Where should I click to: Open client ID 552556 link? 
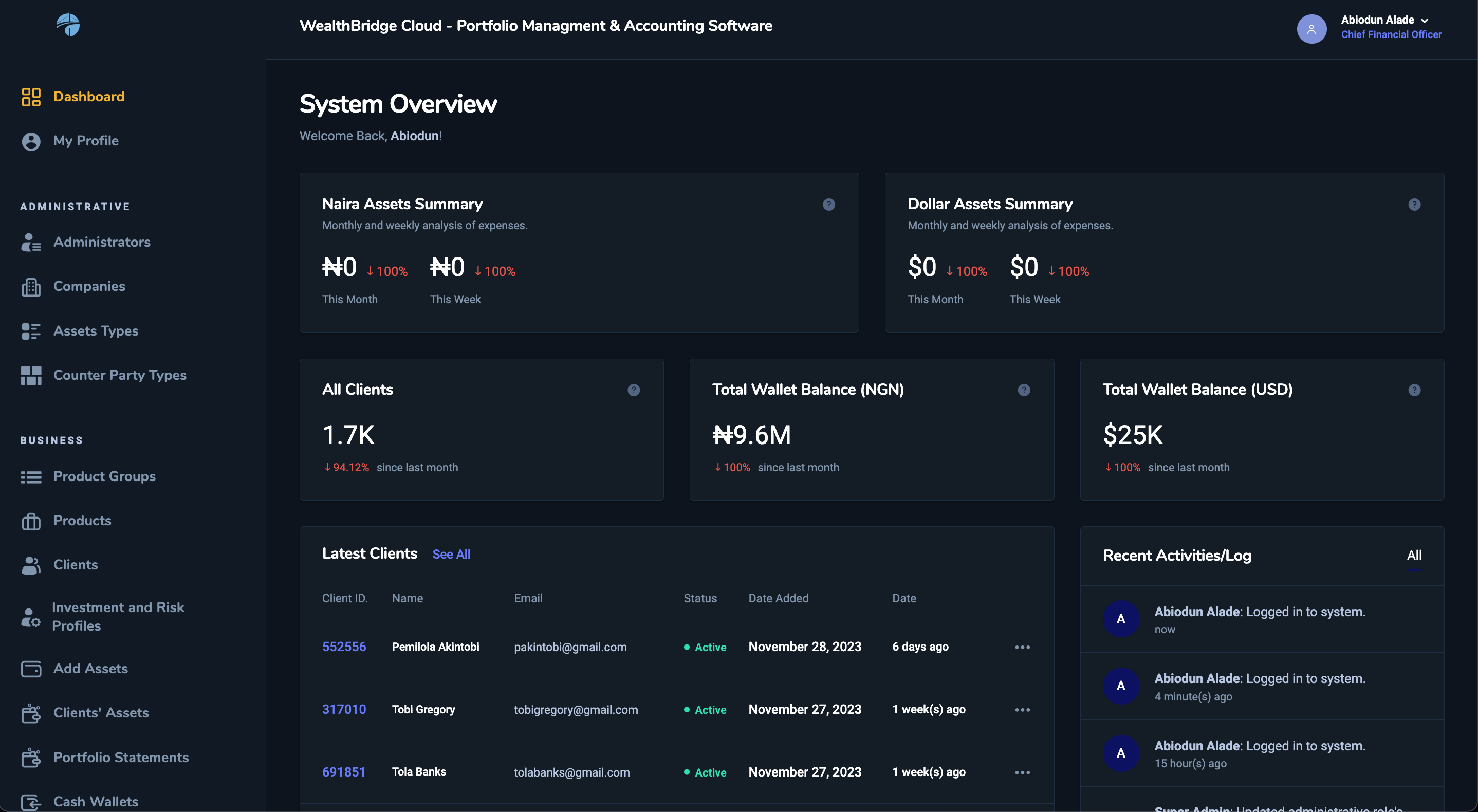click(x=344, y=647)
